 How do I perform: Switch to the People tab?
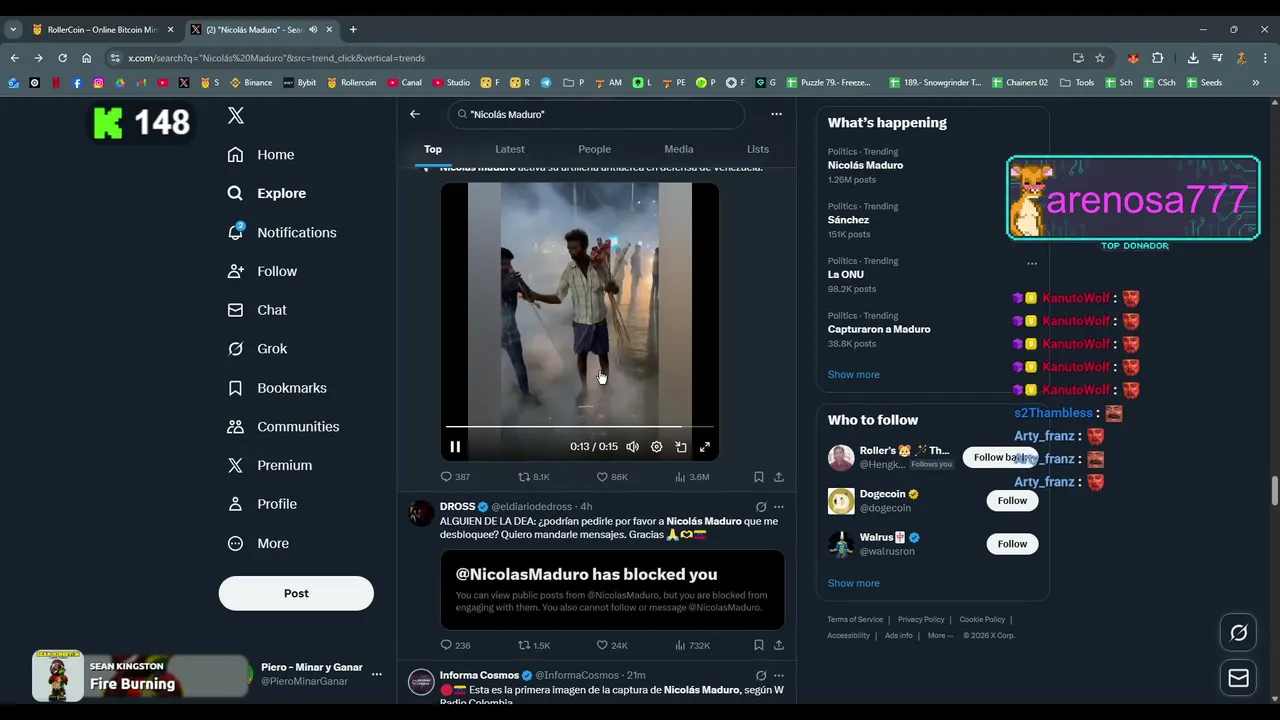coord(594,149)
